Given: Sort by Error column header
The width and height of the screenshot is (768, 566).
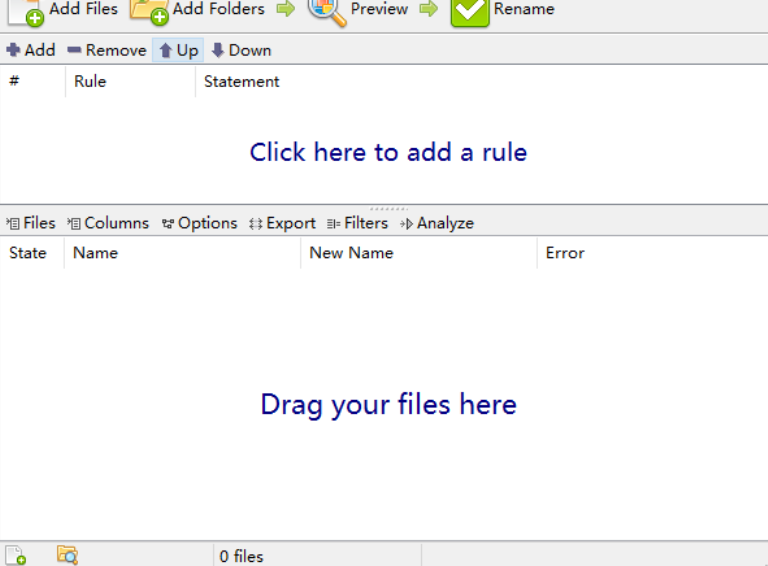Looking at the screenshot, I should (x=652, y=253).
